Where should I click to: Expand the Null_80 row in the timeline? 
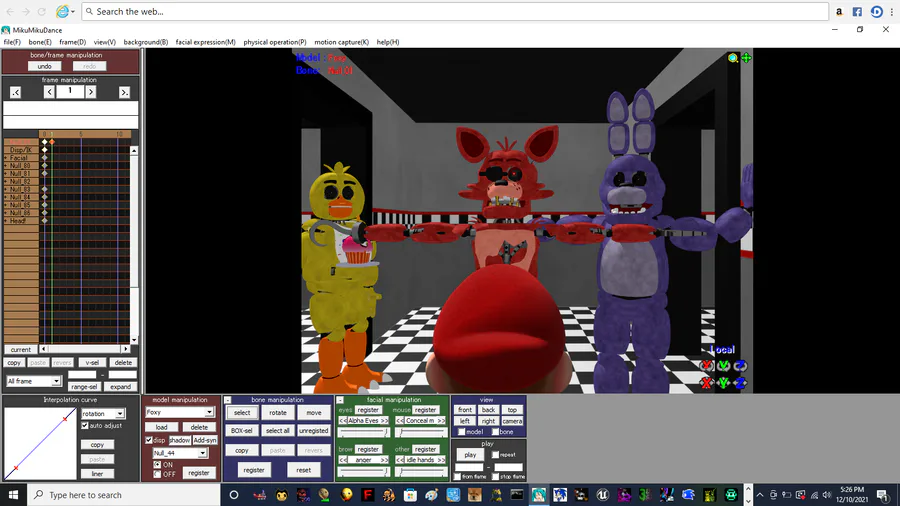pos(6,166)
